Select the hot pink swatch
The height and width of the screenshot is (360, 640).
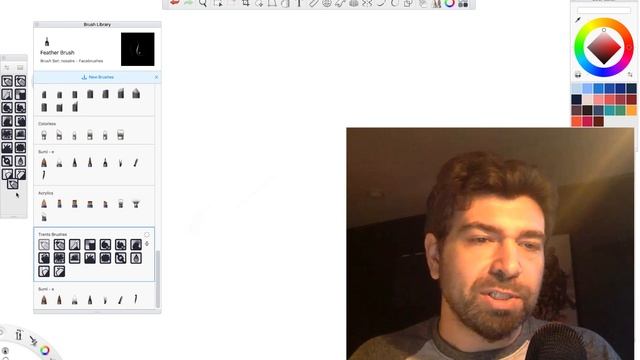587,121
